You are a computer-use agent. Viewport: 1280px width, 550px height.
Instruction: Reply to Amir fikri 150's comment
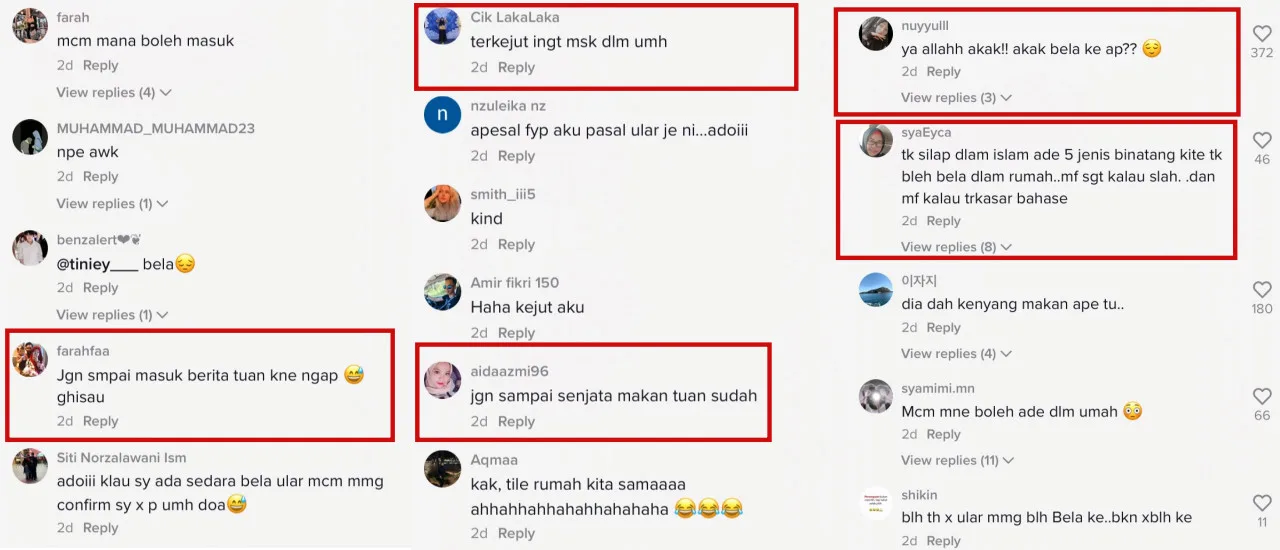(516, 333)
